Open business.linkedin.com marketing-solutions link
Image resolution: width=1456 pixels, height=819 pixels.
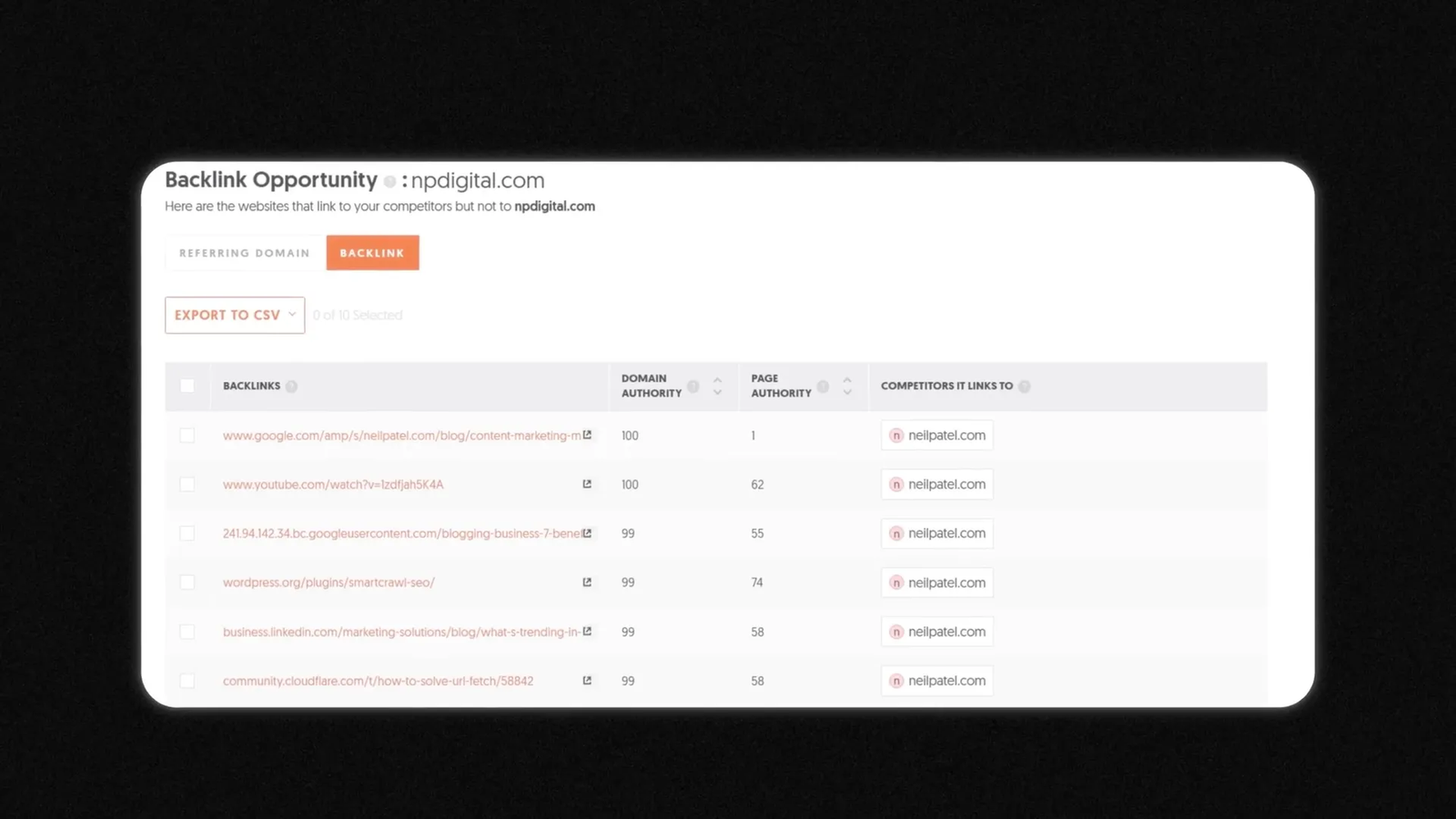pyautogui.click(x=401, y=632)
